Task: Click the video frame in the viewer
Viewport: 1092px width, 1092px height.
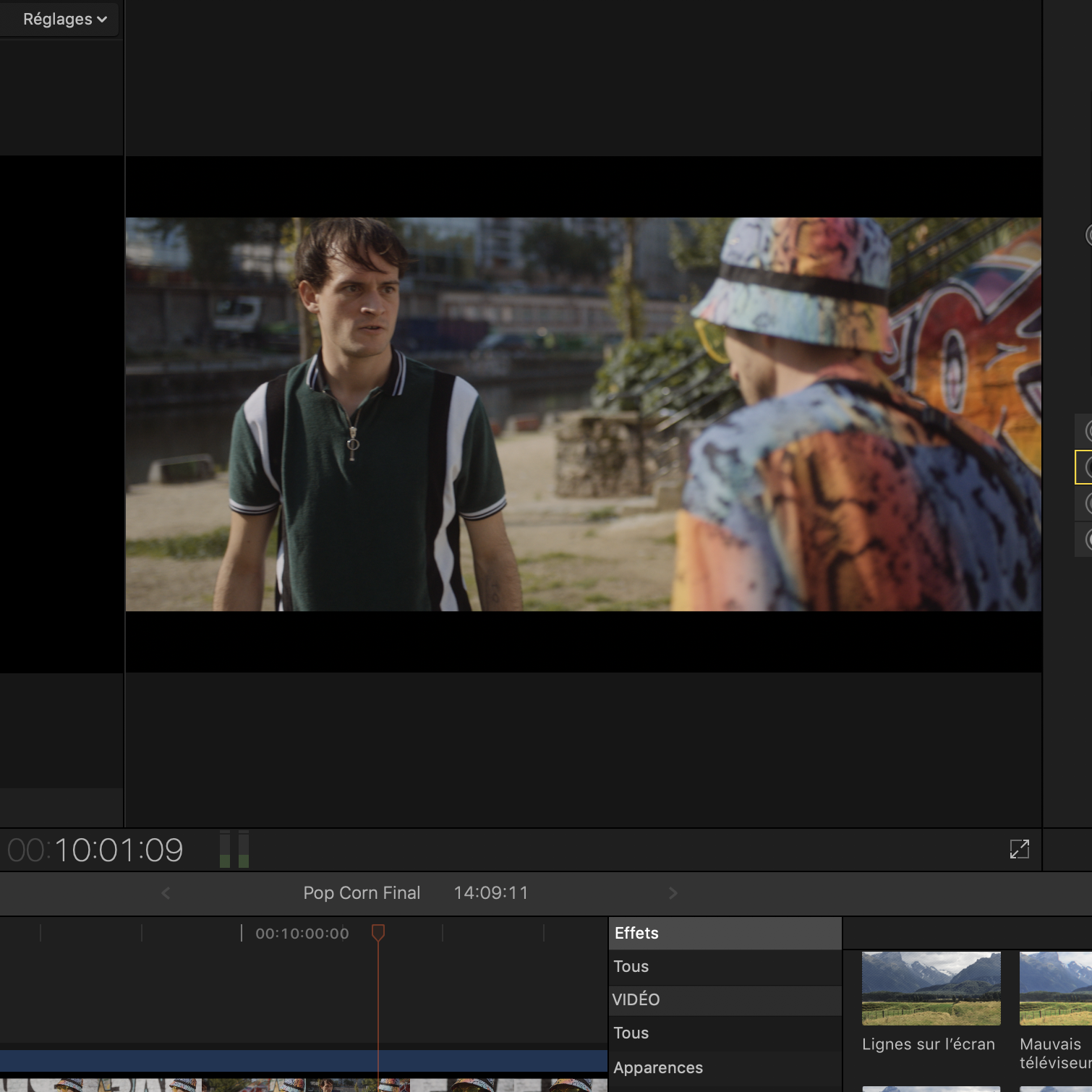Action: (x=583, y=414)
